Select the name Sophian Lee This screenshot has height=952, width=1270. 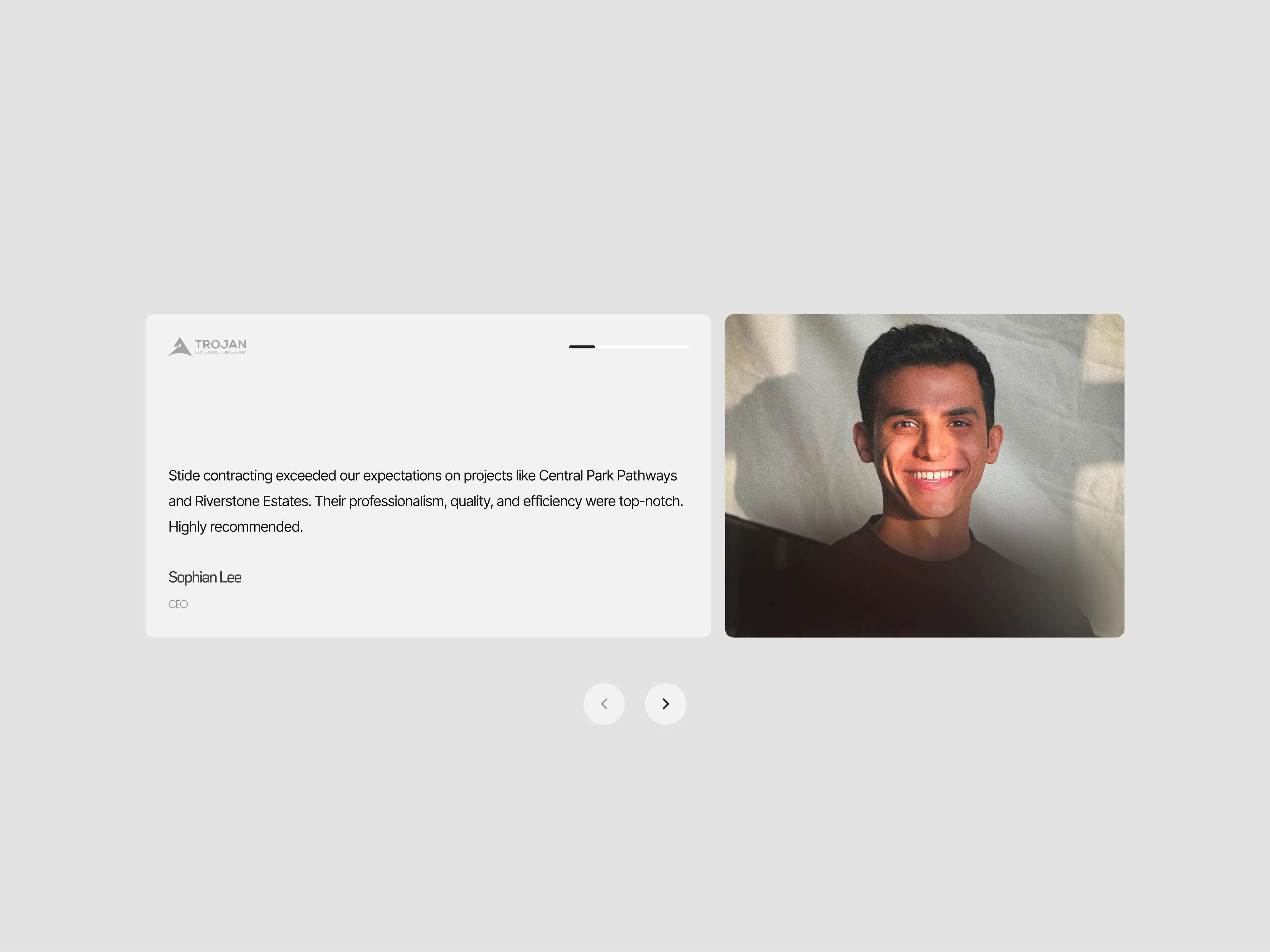pyautogui.click(x=204, y=577)
